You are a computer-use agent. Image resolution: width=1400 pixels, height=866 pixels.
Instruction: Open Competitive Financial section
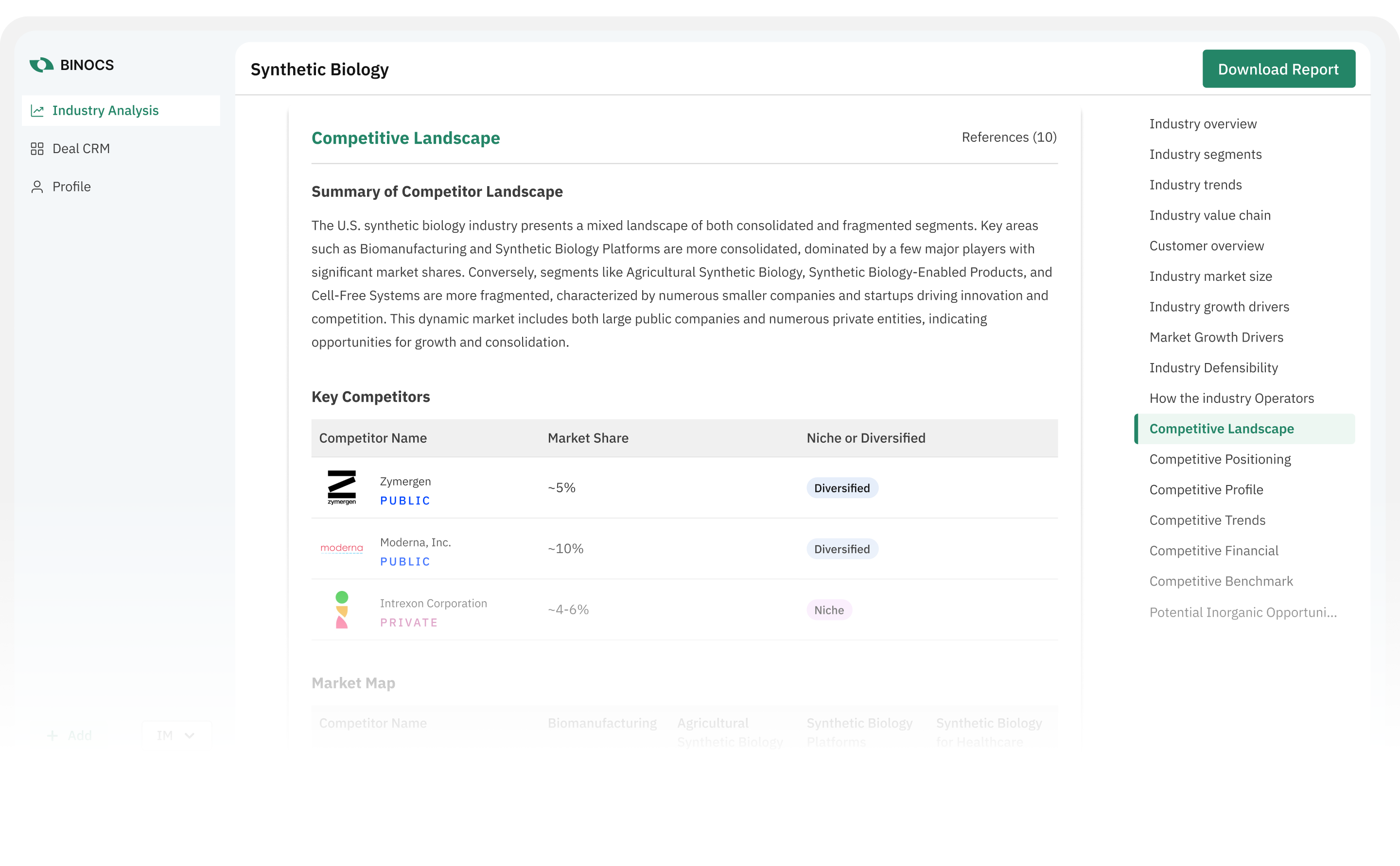click(1214, 551)
